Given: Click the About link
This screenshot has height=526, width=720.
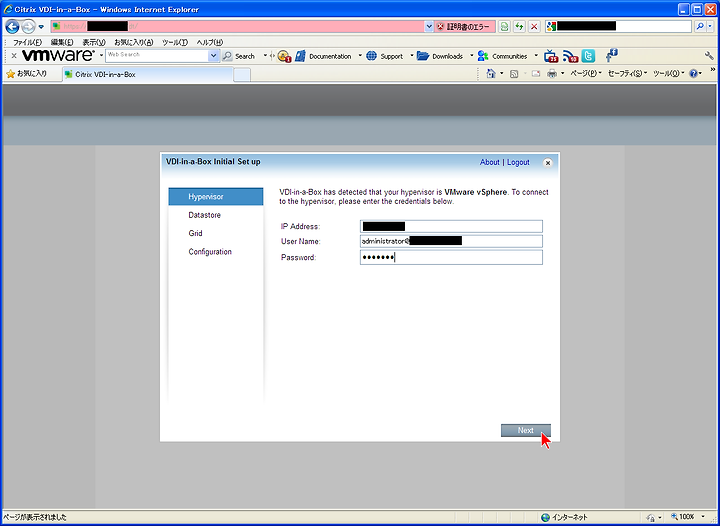Looking at the screenshot, I should pyautogui.click(x=489, y=162).
